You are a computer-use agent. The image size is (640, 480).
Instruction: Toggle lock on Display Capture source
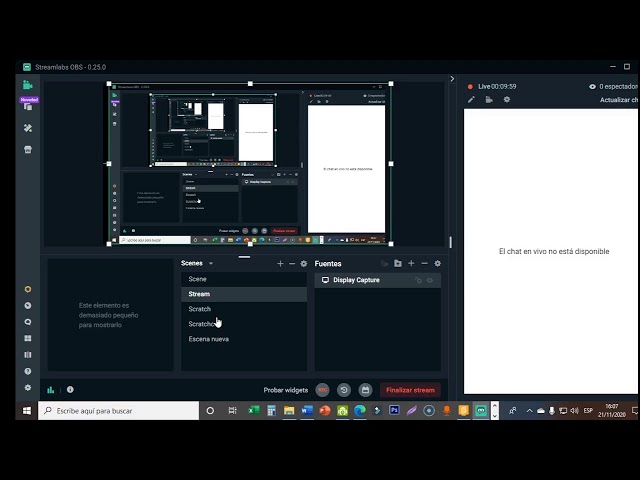(x=418, y=280)
